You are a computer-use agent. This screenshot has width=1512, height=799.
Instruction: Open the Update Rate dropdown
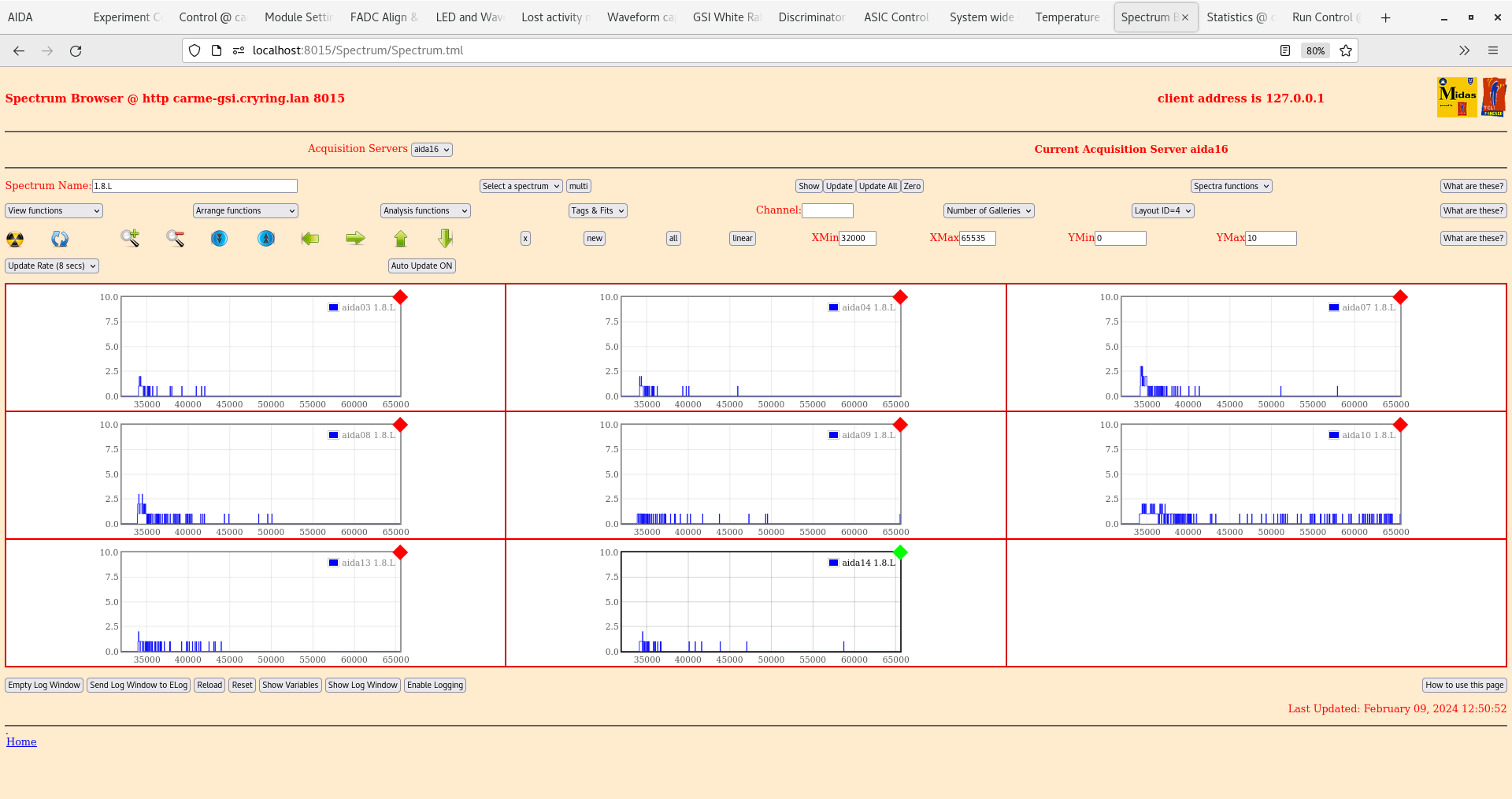[x=52, y=266]
